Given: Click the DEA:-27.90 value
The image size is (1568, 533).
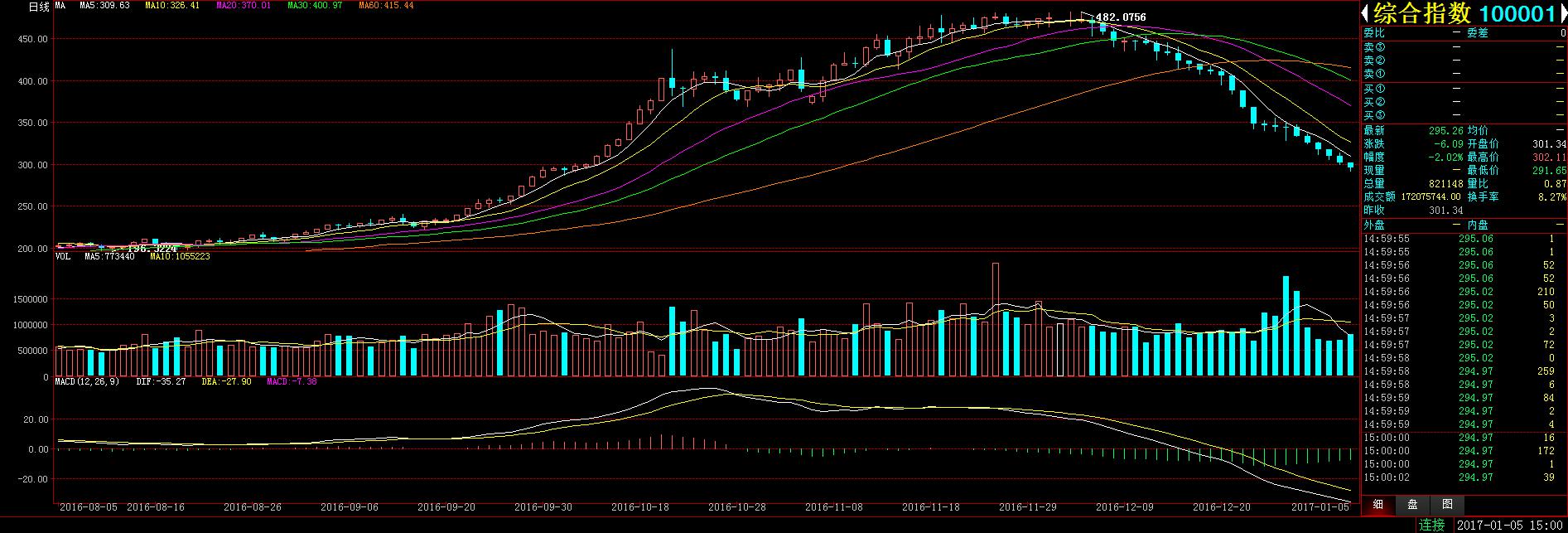Looking at the screenshot, I should click(x=226, y=382).
